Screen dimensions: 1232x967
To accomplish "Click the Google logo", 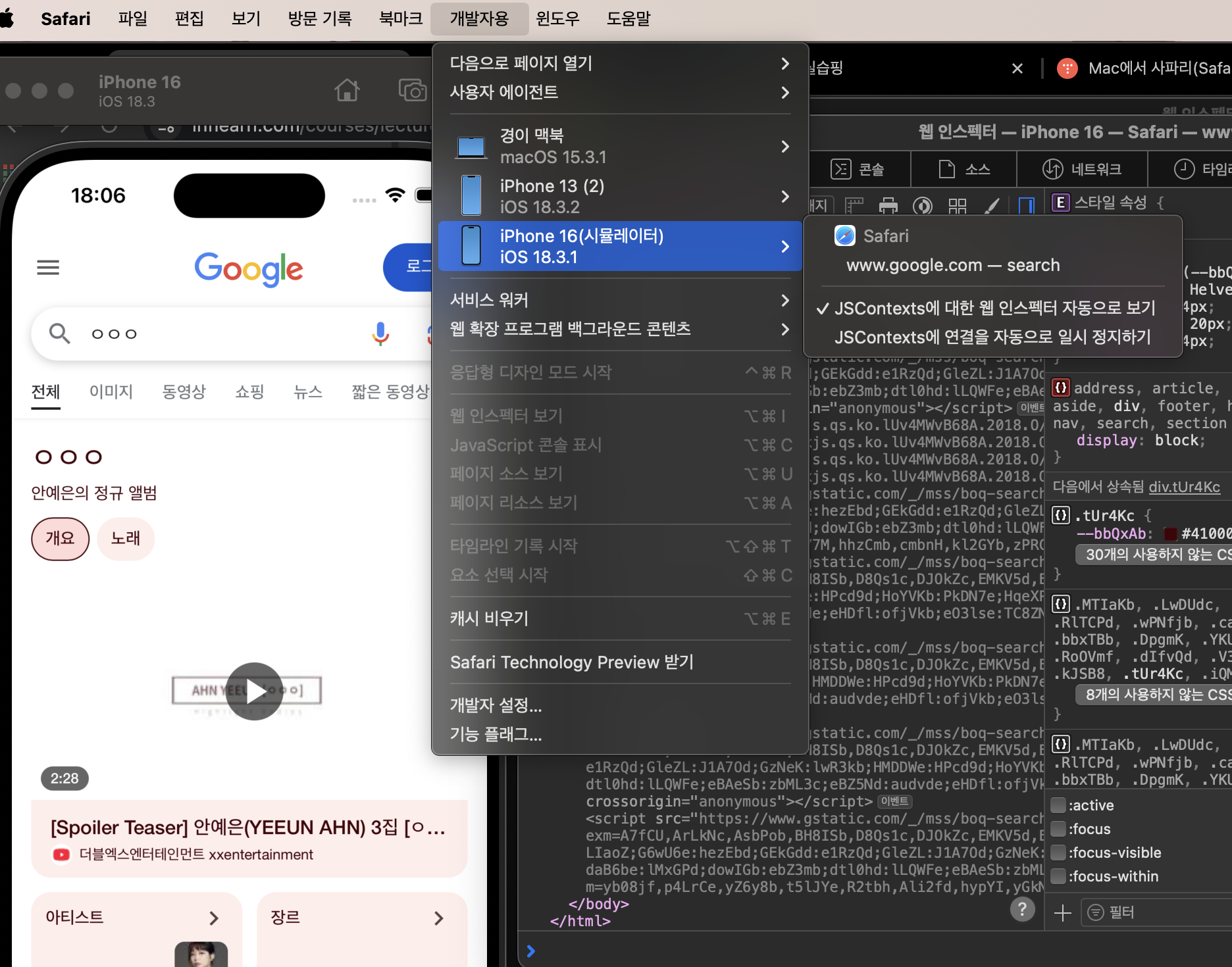I will (249, 268).
